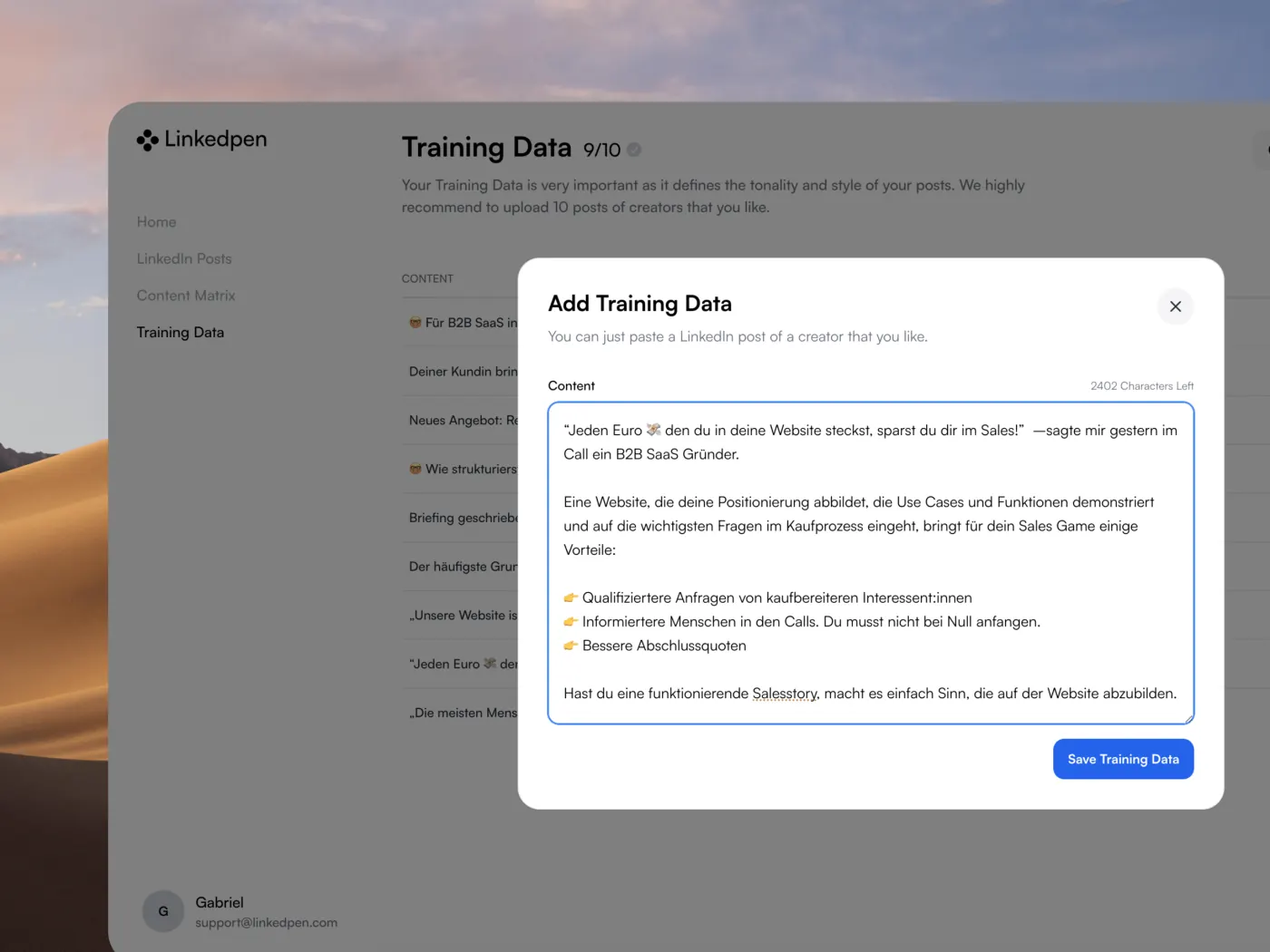Go to LinkedIn Posts in the sidebar
This screenshot has height=952, width=1270.
184,258
